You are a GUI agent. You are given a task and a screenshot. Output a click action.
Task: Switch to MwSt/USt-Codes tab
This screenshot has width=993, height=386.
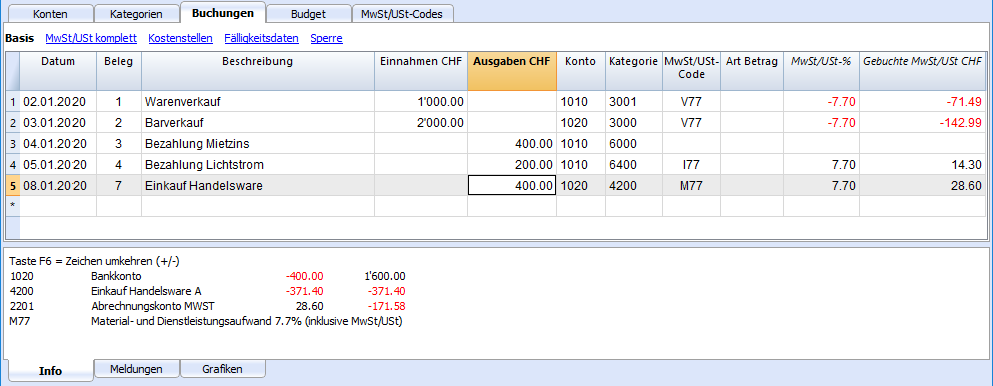(x=403, y=14)
